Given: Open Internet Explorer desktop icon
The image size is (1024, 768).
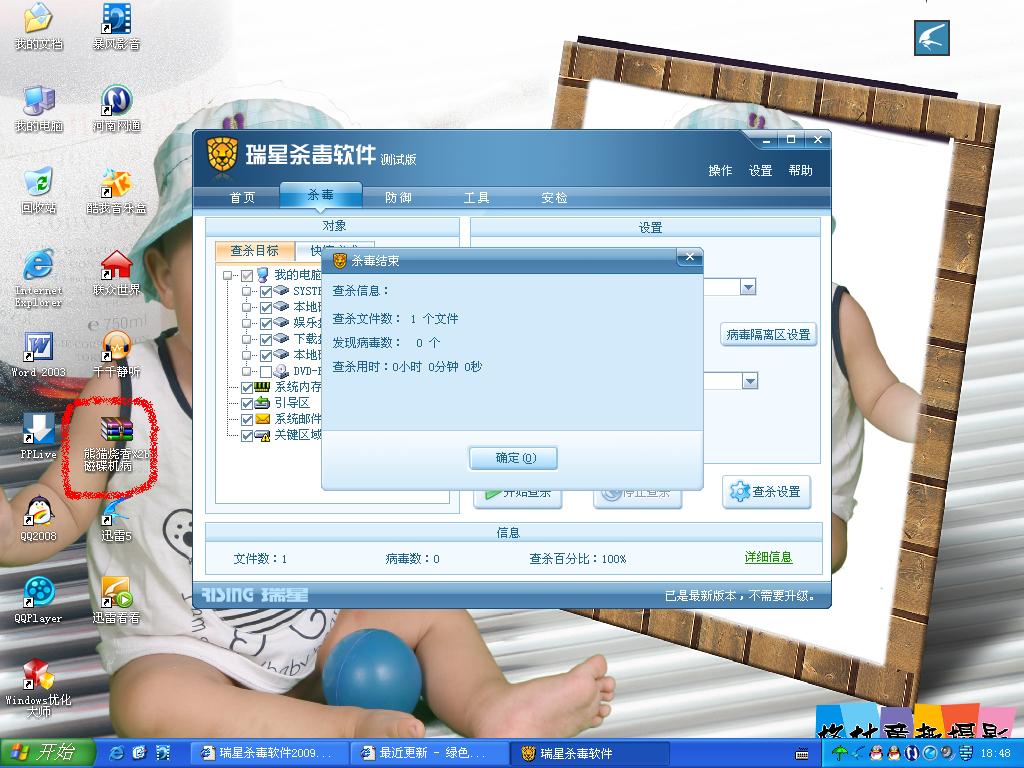Looking at the screenshot, I should [x=39, y=277].
